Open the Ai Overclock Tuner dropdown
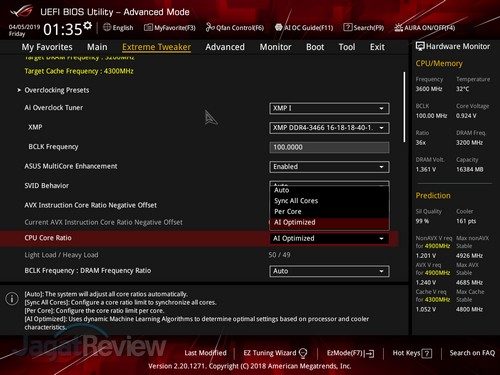The height and width of the screenshot is (375, 500). (x=329, y=108)
